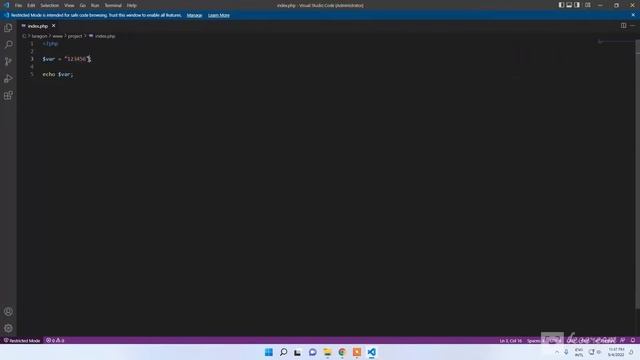Screen dimensions: 640x360
Task: Click the Restricted Mode status bar item
Action: tap(22, 340)
